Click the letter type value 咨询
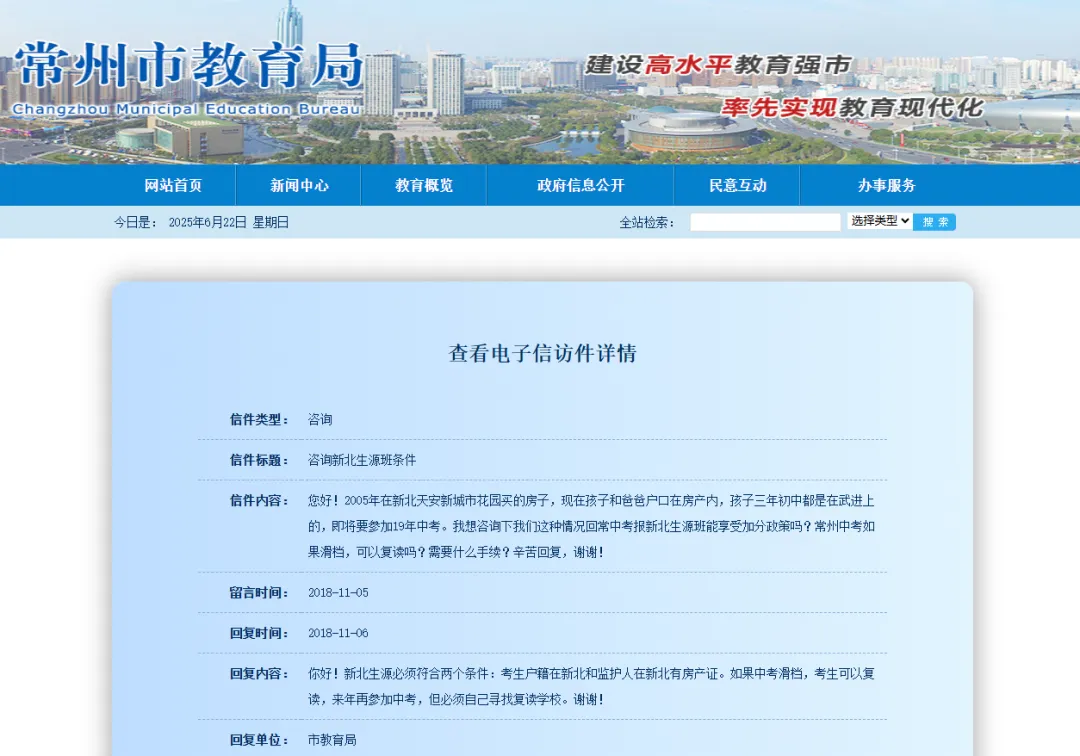This screenshot has height=756, width=1080. pos(320,419)
